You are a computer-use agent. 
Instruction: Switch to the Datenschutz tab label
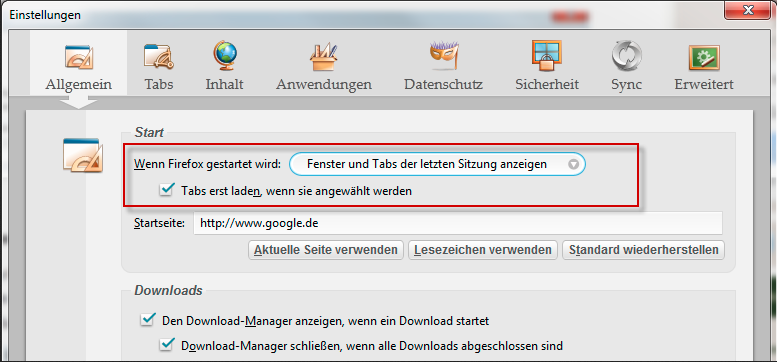444,84
